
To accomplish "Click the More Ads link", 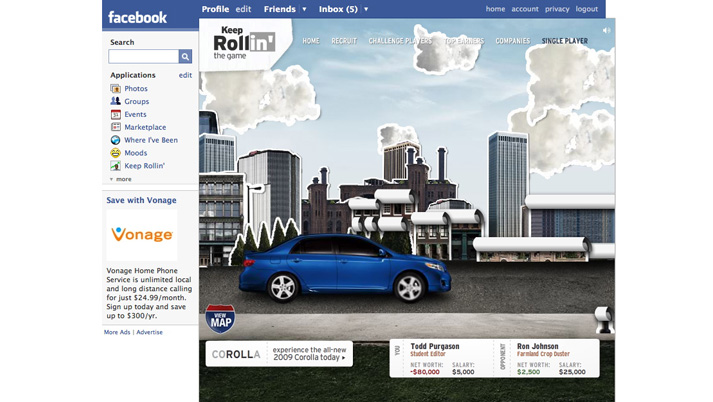I will 117,332.
